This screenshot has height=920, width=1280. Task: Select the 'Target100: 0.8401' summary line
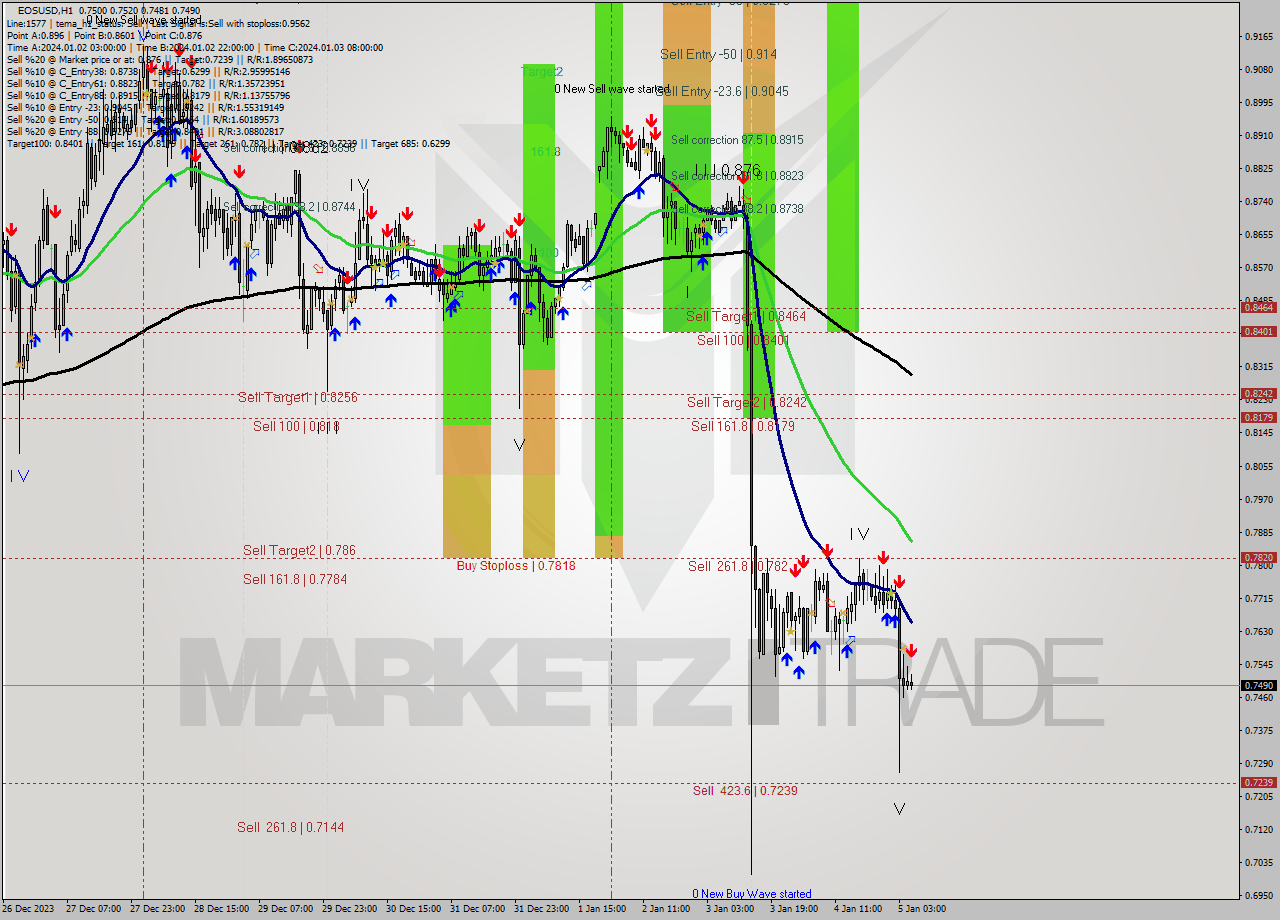[x=228, y=143]
